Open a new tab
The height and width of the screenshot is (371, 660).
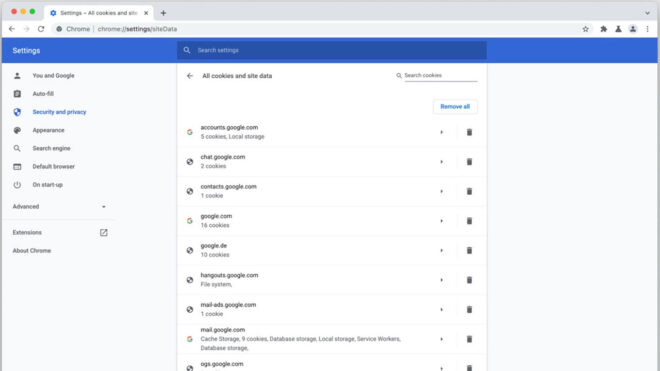coord(163,13)
